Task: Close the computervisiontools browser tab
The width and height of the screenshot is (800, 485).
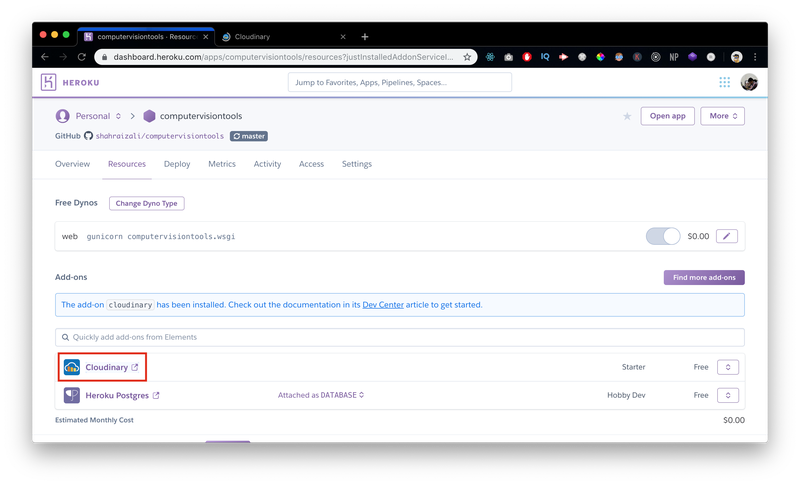Action: (206, 37)
